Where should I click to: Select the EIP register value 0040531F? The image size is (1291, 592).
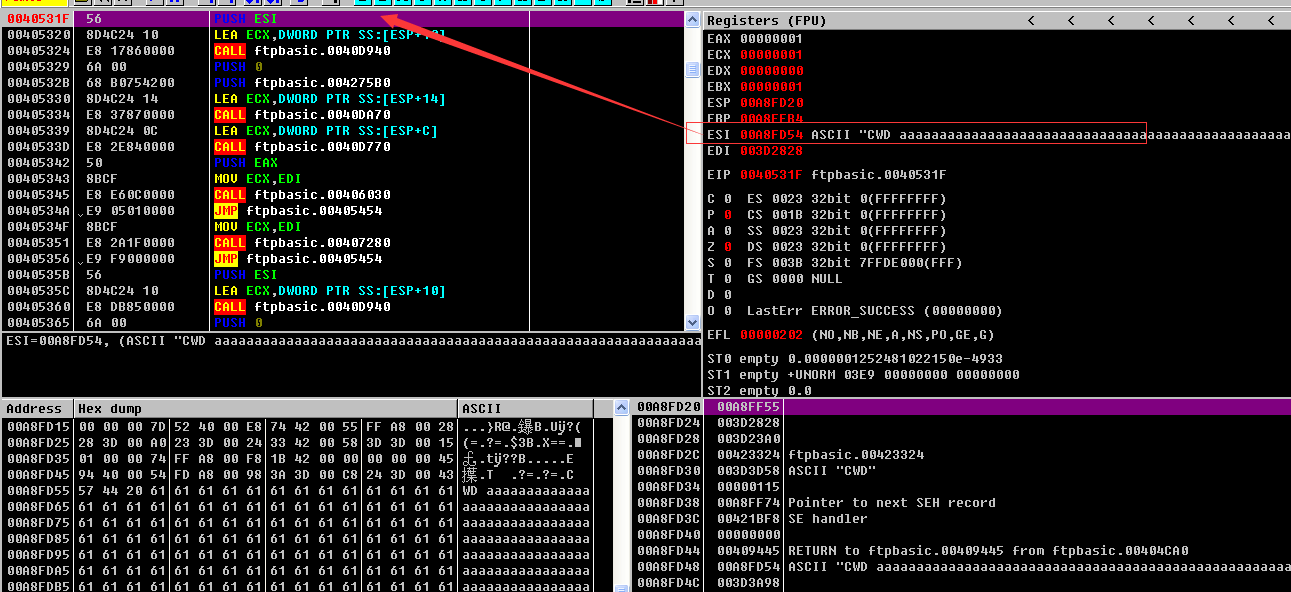click(x=771, y=175)
